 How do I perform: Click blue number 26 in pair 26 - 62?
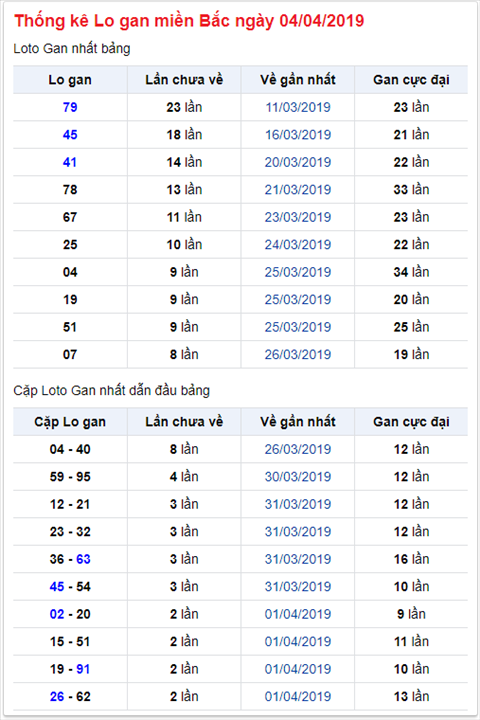(x=57, y=697)
